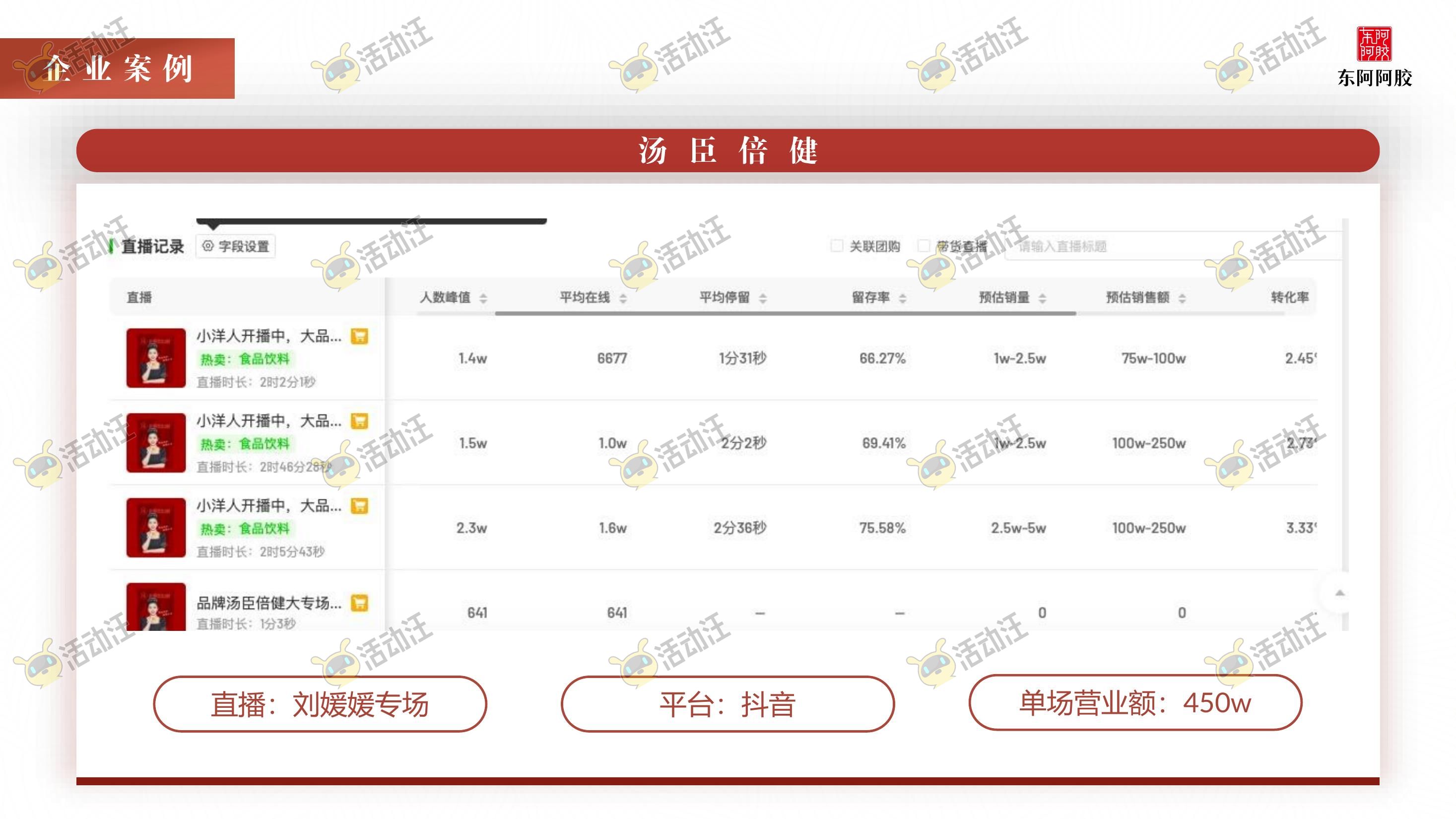The width and height of the screenshot is (1456, 819).
Task: Click the 平台：抖音 pill label
Action: click(x=728, y=704)
